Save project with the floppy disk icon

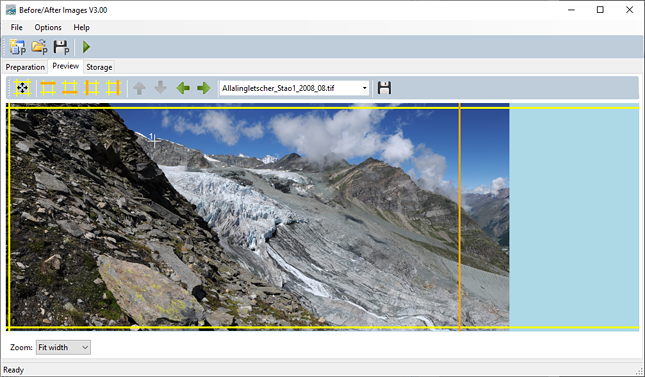[61, 47]
